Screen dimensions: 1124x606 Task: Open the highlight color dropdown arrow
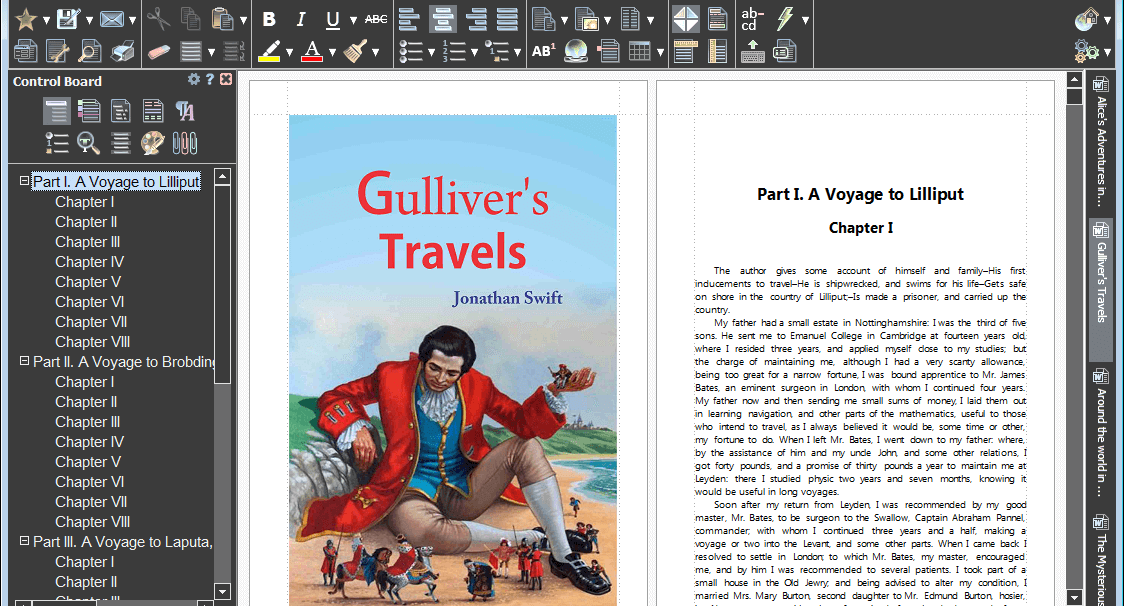tap(289, 52)
